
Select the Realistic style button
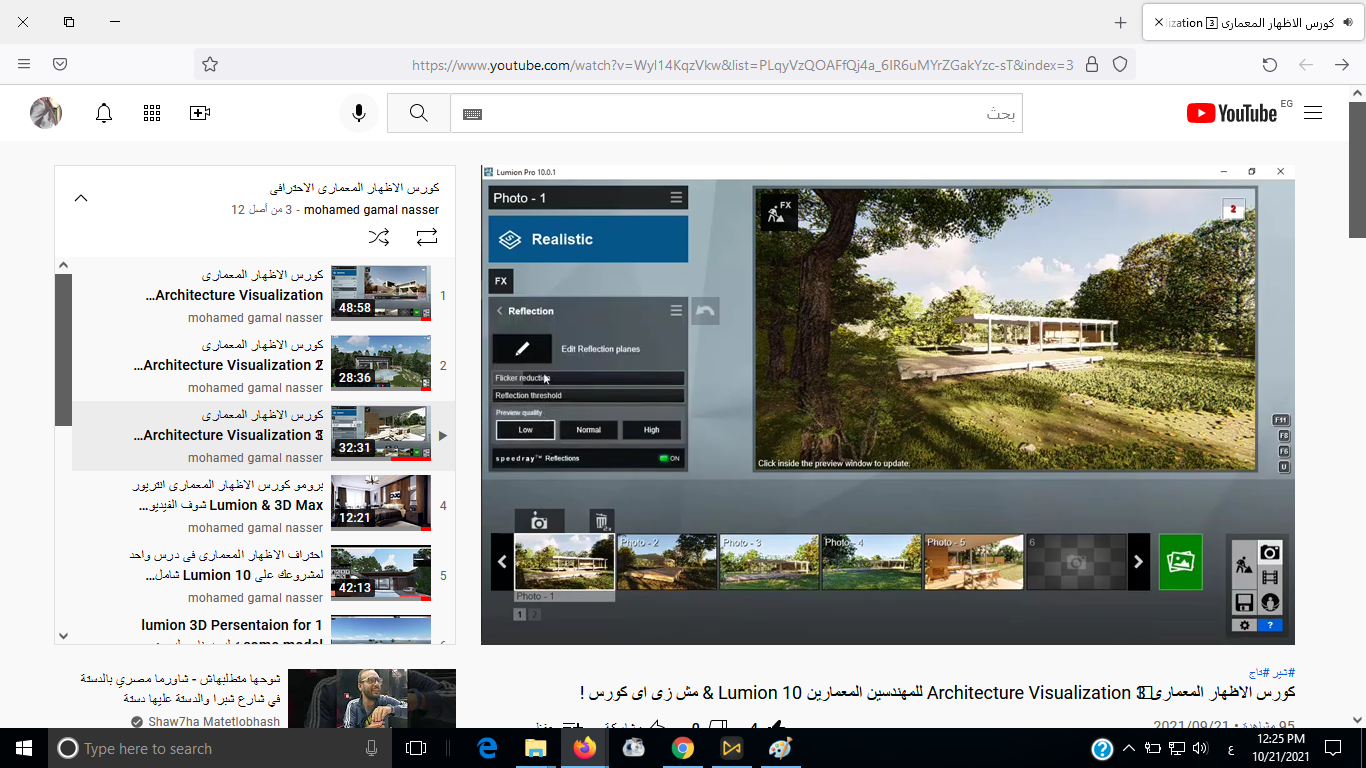point(588,240)
